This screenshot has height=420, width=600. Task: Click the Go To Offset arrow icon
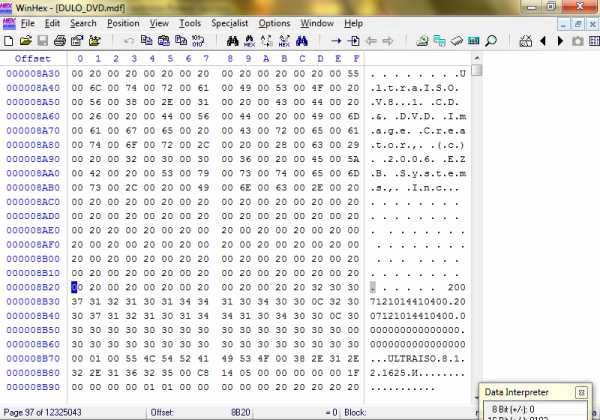336,41
